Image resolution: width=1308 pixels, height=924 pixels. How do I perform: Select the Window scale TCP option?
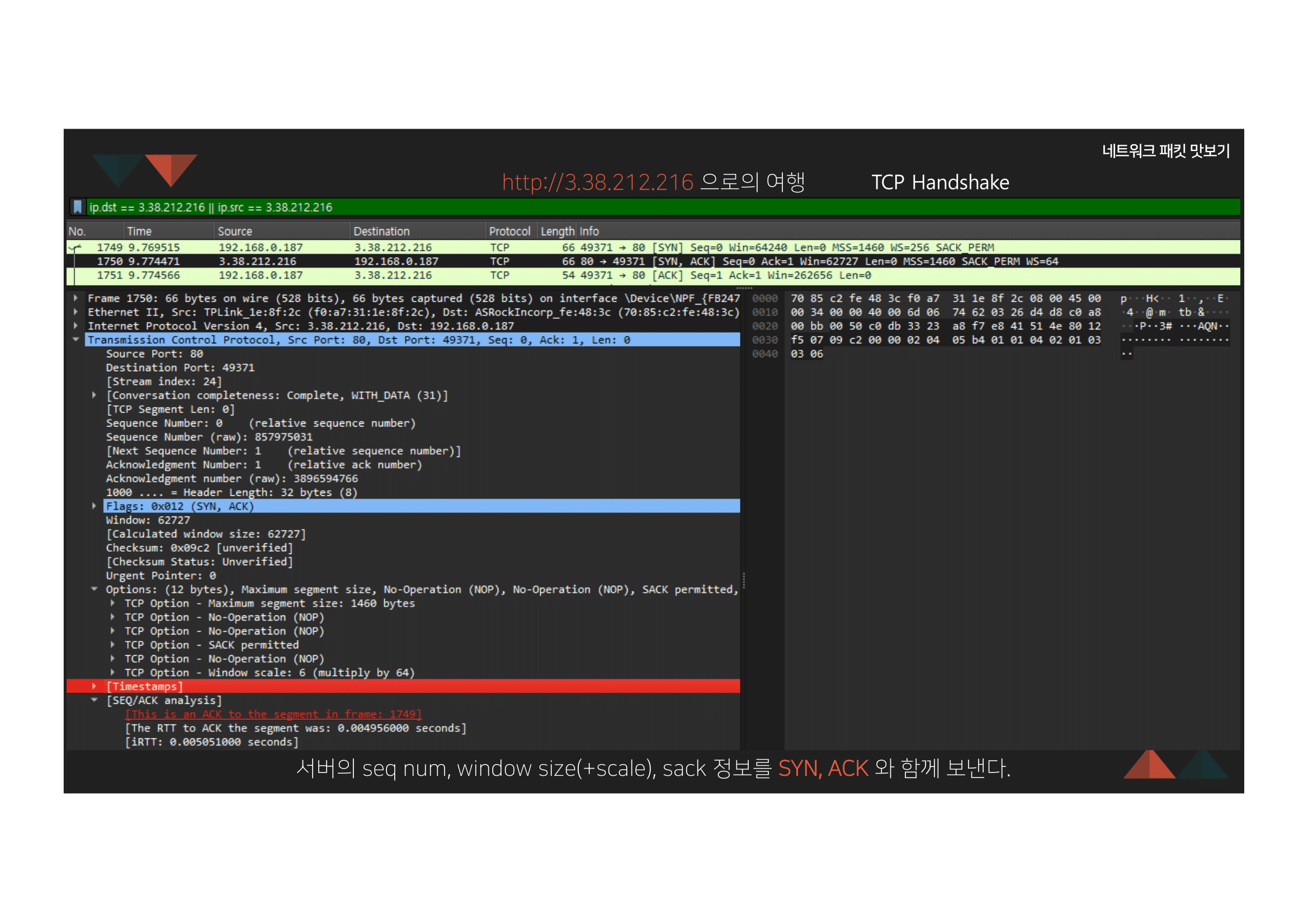coord(269,673)
